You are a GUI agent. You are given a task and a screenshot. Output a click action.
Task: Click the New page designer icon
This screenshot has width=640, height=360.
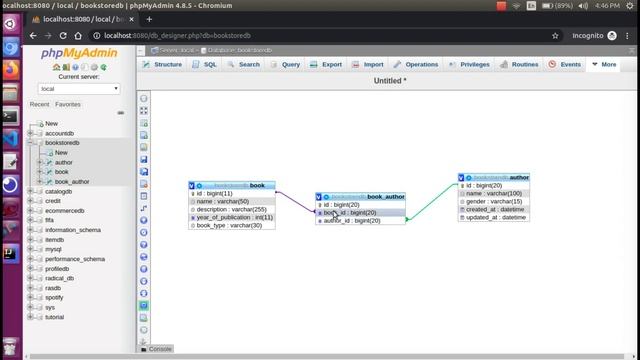click(x=144, y=135)
